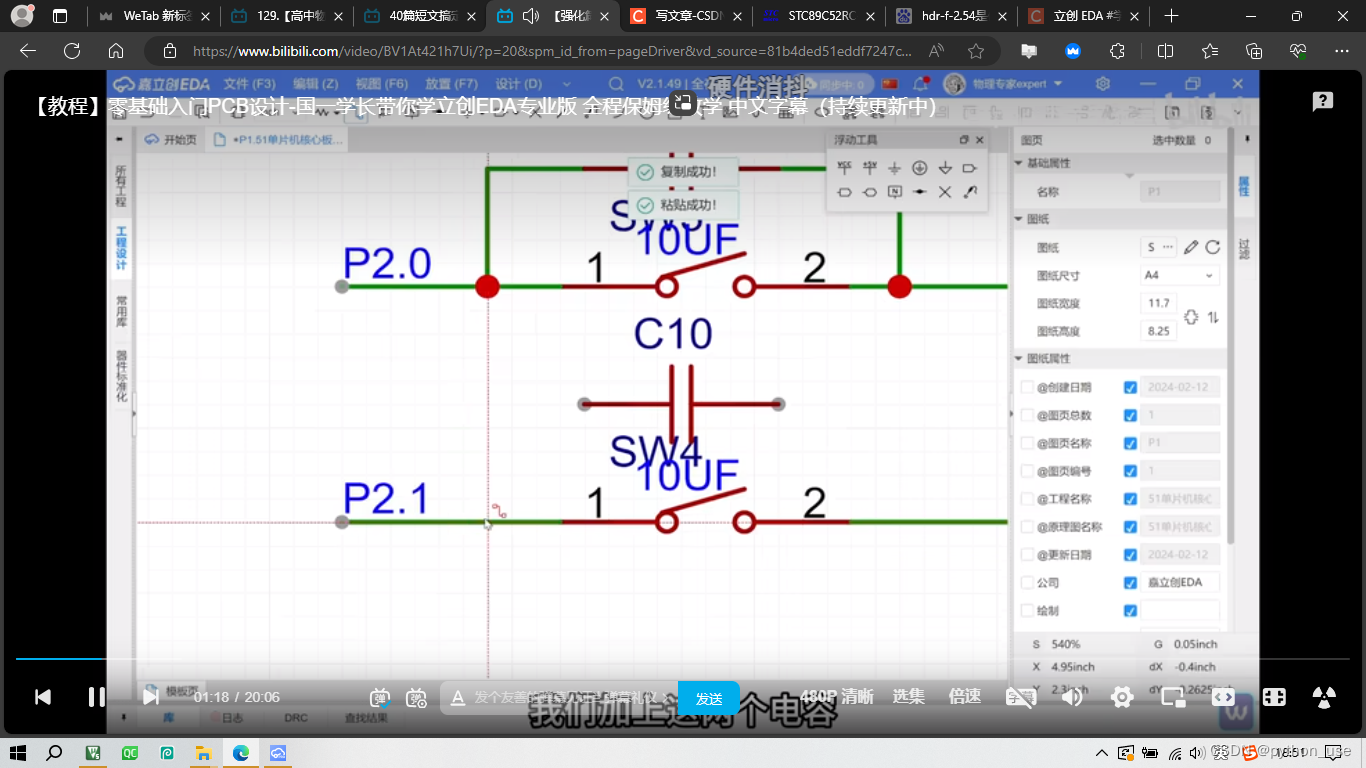Viewport: 1366px width, 768px height.
Task: Tick the unchecked box left of @图页编号
Action: [x=1027, y=471]
